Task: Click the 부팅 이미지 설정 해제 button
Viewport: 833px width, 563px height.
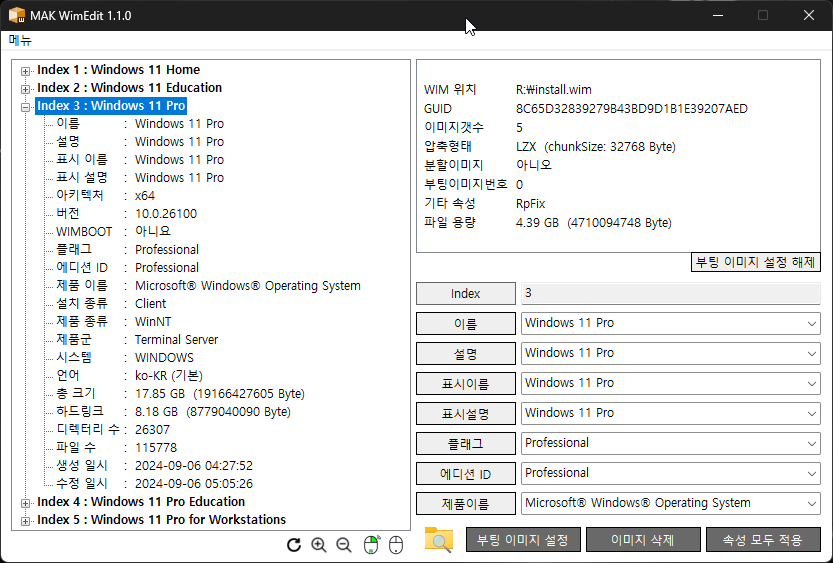Action: (x=755, y=262)
